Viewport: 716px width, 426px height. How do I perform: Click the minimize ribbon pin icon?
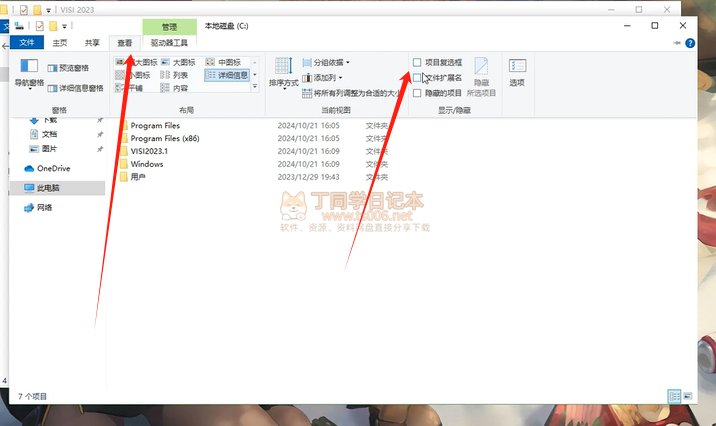tap(677, 43)
